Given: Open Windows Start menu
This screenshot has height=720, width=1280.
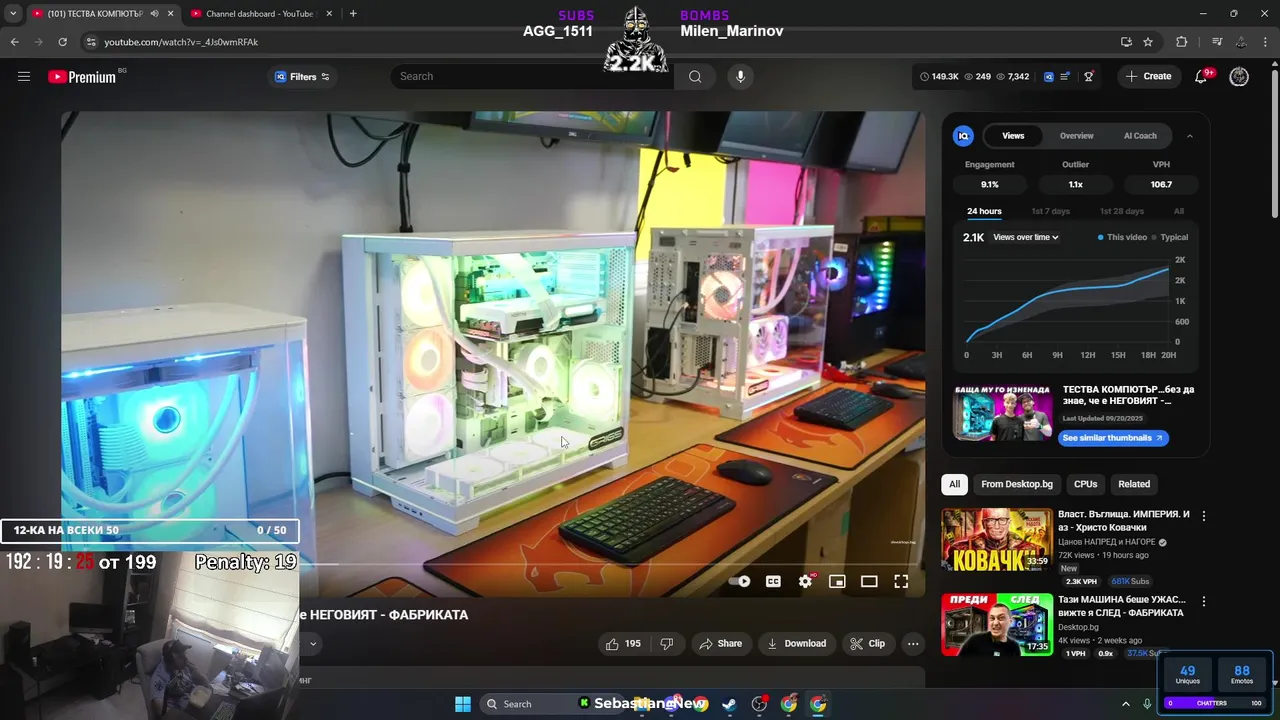Looking at the screenshot, I should (463, 704).
